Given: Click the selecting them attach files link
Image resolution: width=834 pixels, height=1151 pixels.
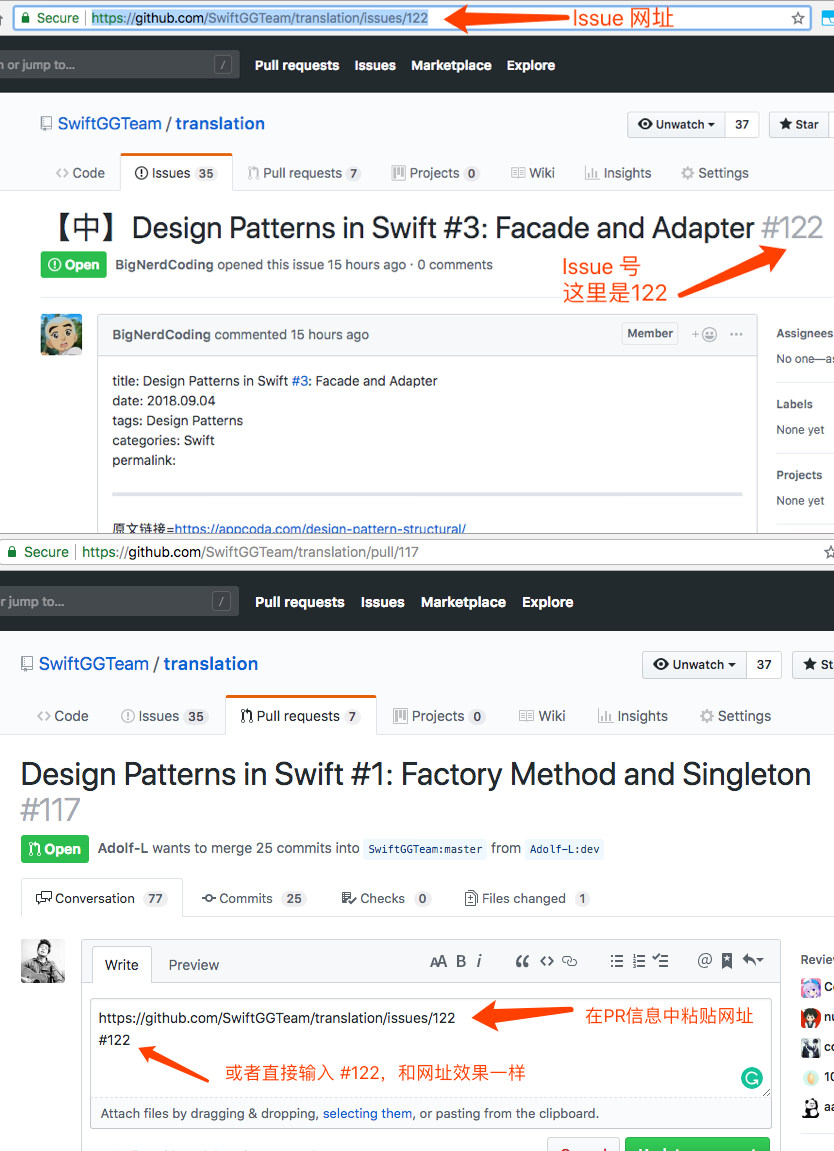Looking at the screenshot, I should point(367,1114).
